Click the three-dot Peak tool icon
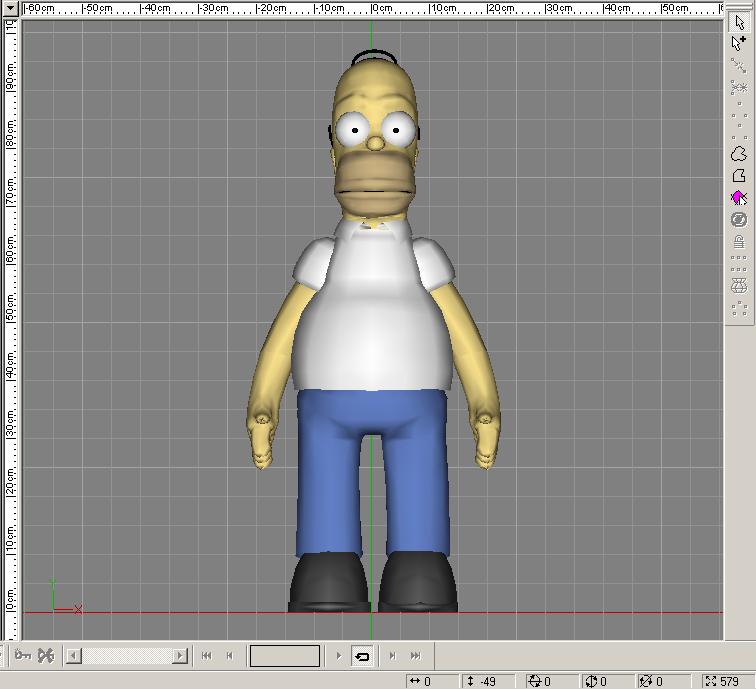This screenshot has width=756, height=690. [739, 110]
